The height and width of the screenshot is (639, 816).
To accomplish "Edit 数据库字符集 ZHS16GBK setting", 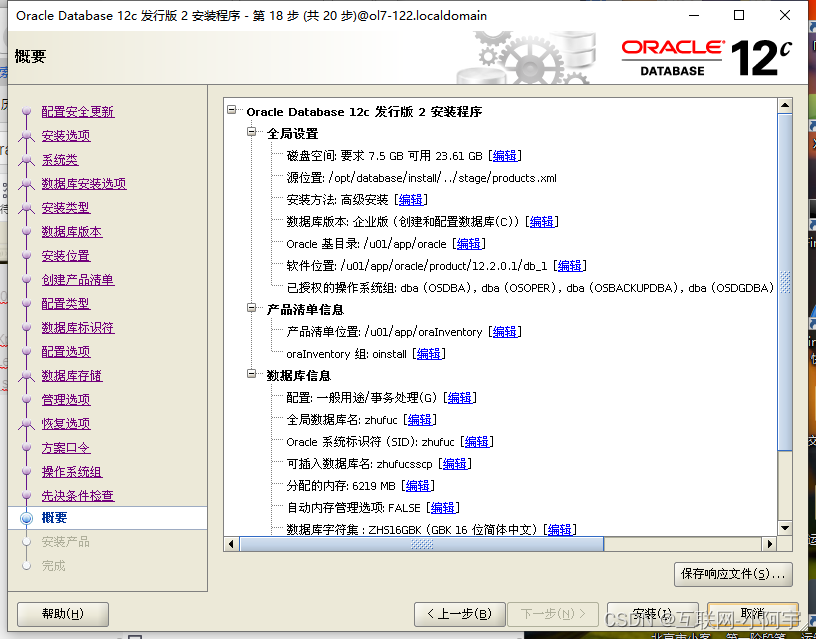I will 560,529.
